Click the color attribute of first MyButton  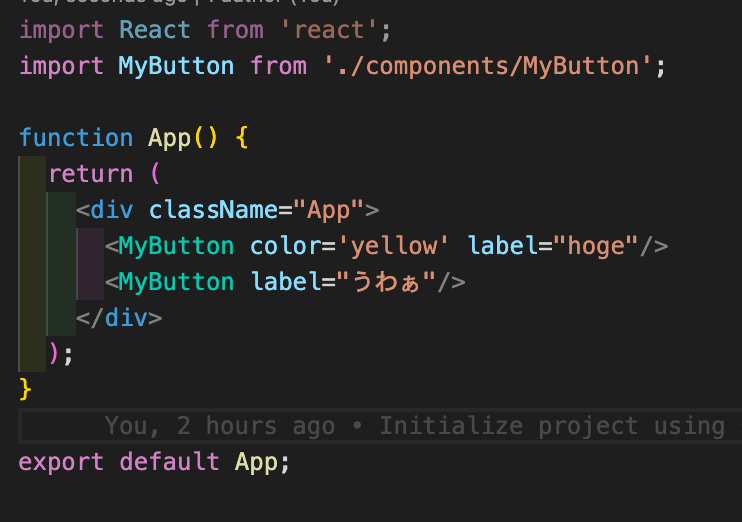point(284,246)
